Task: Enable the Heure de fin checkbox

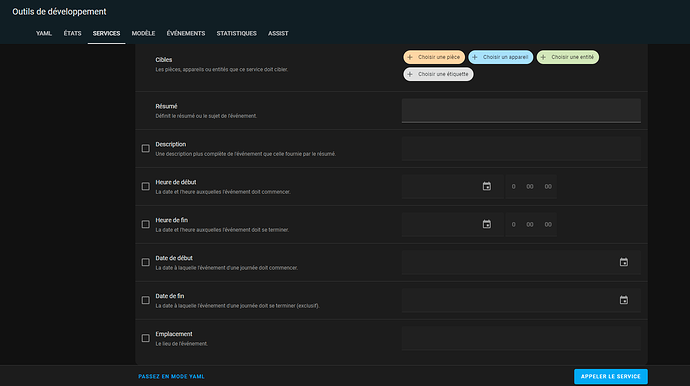Action: (x=146, y=224)
